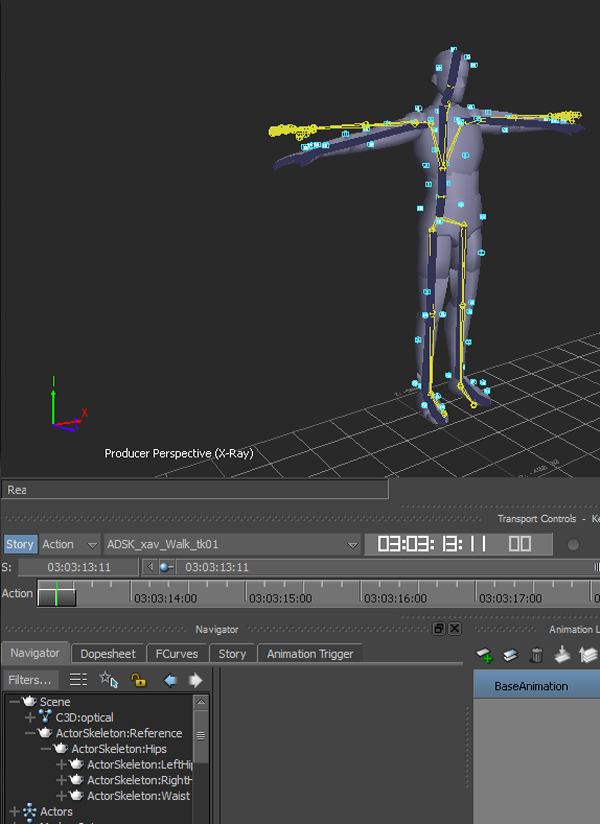The image size is (600, 824).
Task: Expand the ActorSkeleton:LeftHip node
Action: [61, 764]
